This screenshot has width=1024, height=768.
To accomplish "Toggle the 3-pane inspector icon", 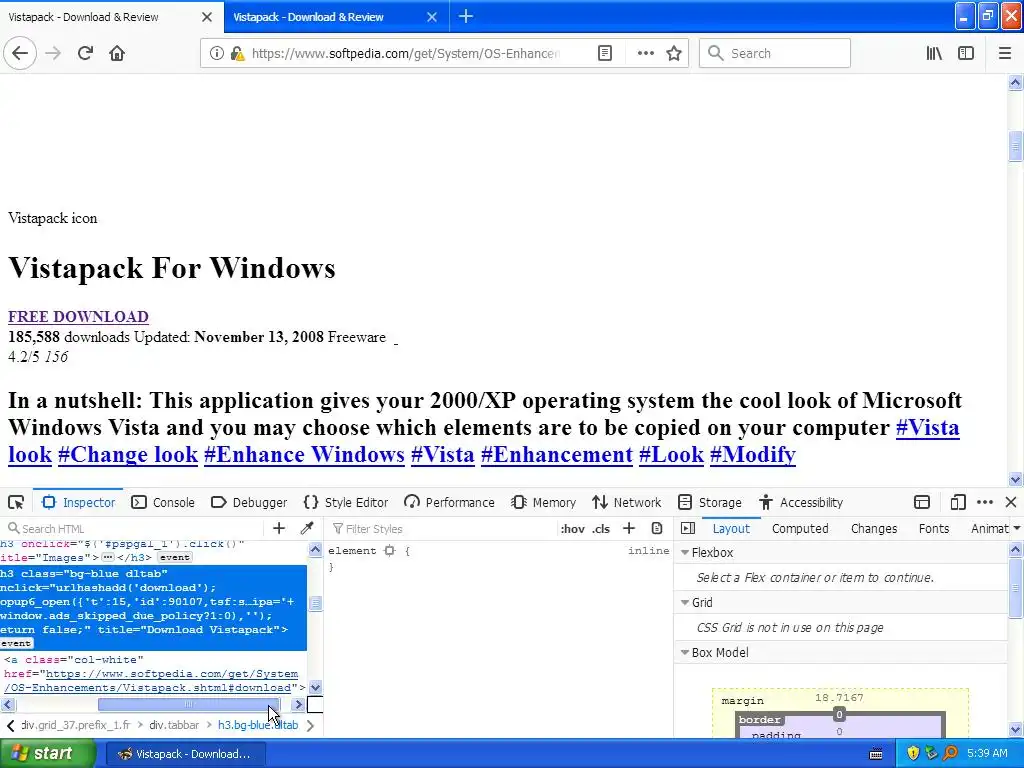I will tap(688, 528).
